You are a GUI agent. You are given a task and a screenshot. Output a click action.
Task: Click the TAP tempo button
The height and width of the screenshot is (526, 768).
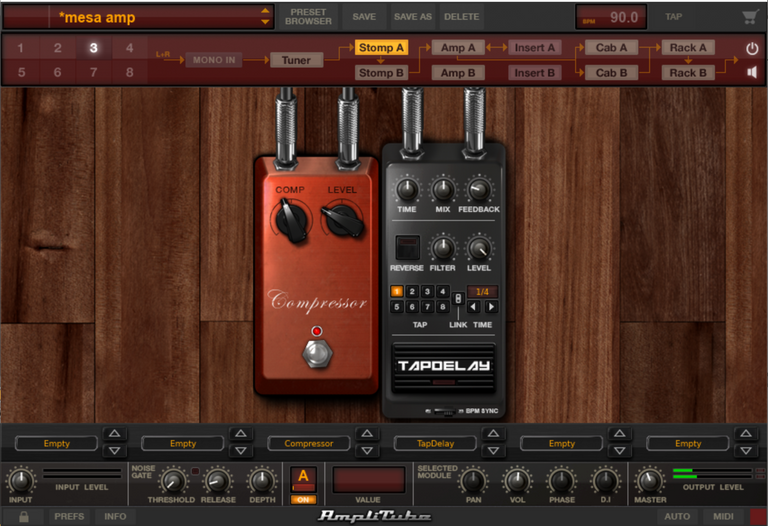(673, 17)
